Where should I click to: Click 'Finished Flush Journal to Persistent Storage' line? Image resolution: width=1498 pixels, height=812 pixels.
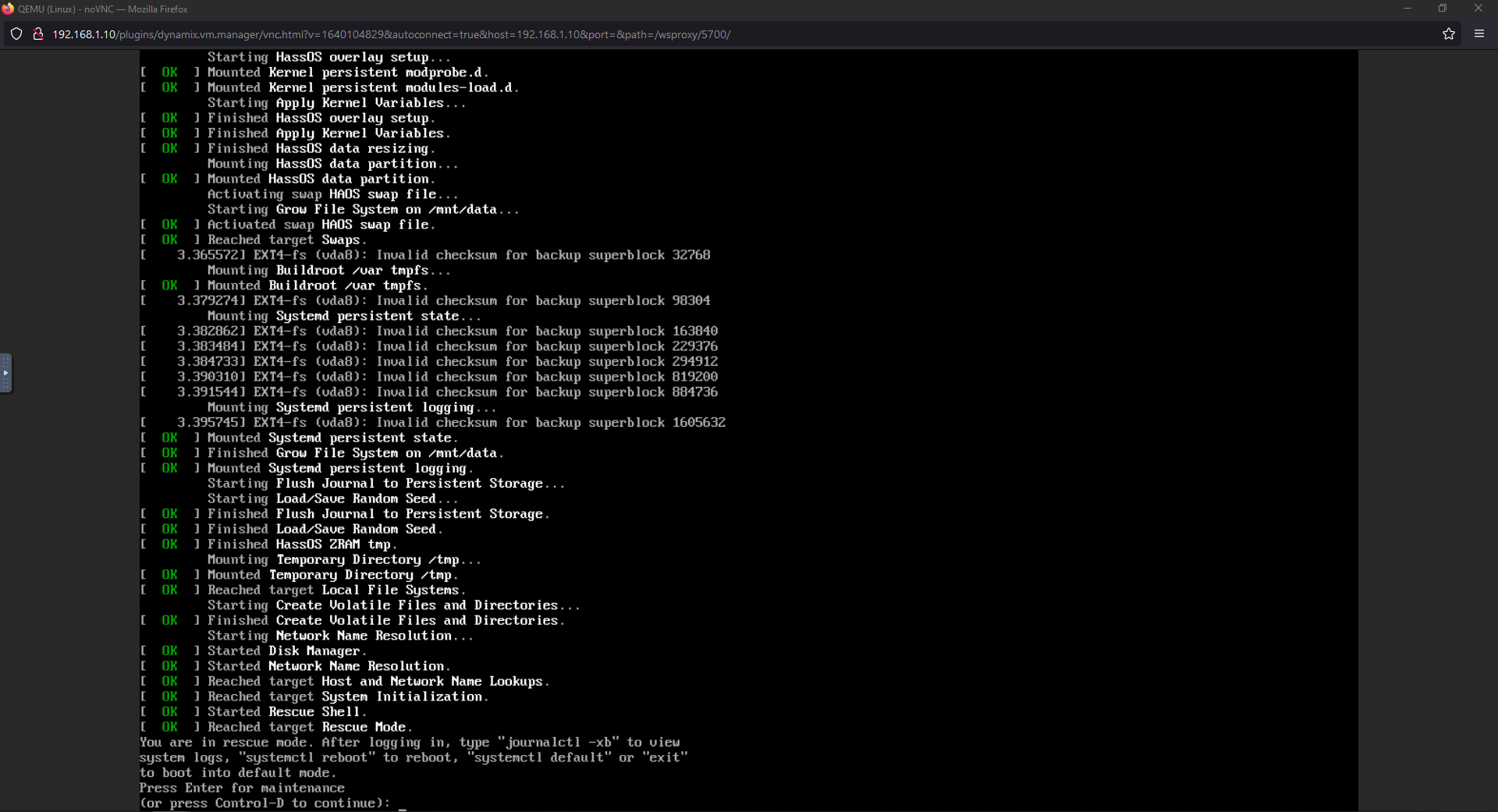345,514
